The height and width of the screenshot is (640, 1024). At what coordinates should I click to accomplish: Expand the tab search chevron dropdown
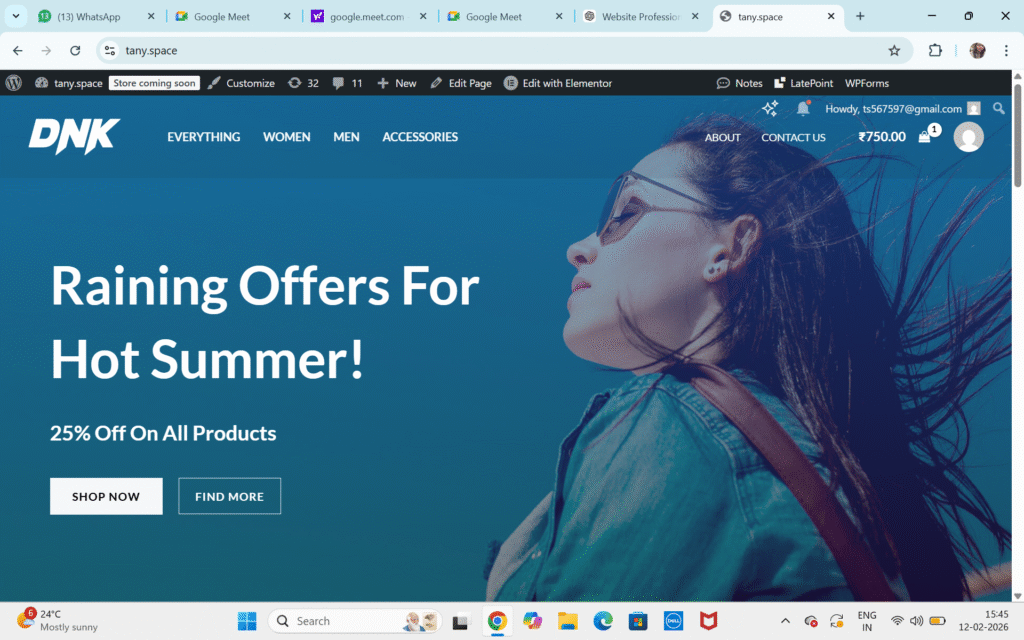pyautogui.click(x=16, y=16)
